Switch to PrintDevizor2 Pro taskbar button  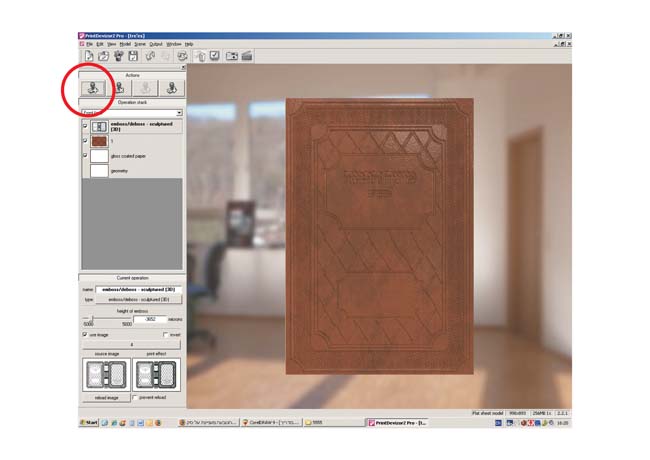(x=397, y=423)
